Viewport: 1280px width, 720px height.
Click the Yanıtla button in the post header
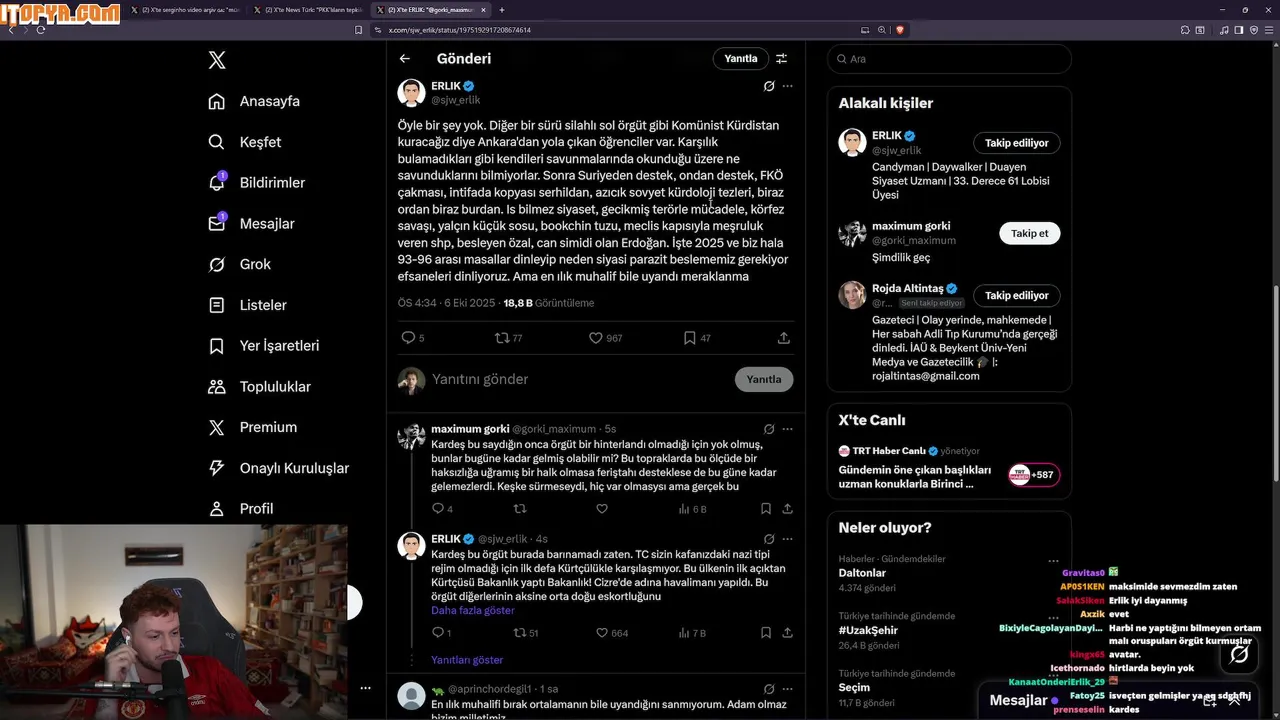741,59
